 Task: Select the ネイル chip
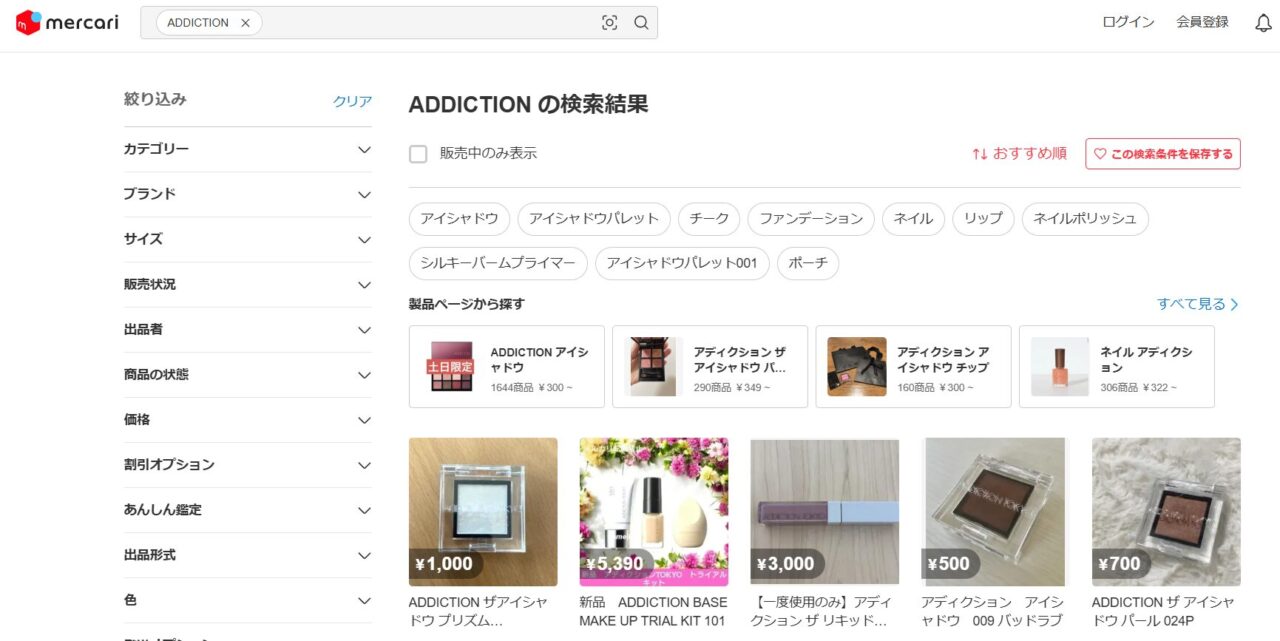point(913,219)
